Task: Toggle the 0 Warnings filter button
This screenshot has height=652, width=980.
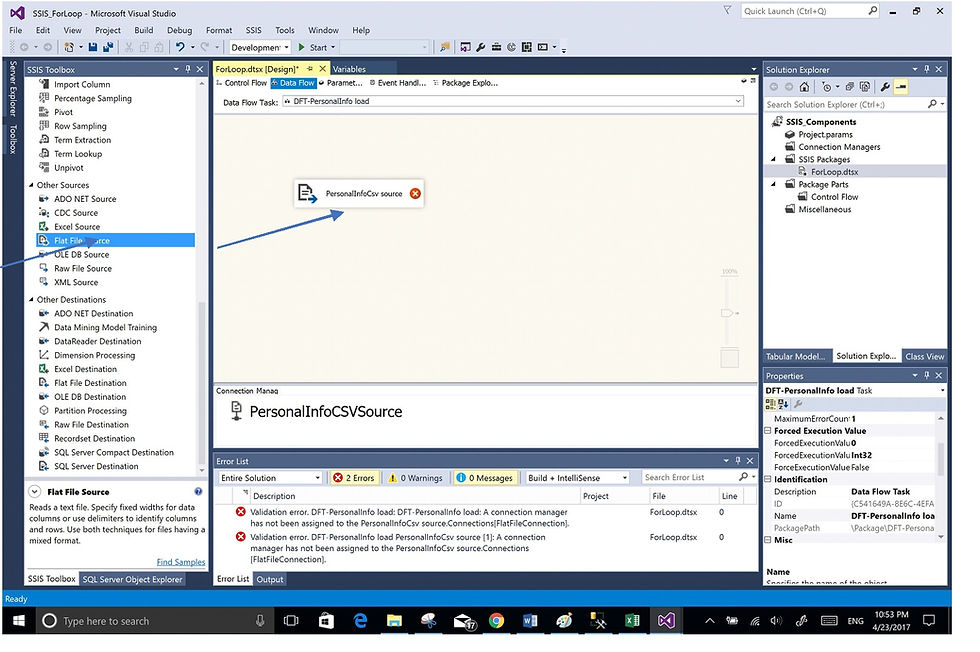Action: pyautogui.click(x=414, y=478)
